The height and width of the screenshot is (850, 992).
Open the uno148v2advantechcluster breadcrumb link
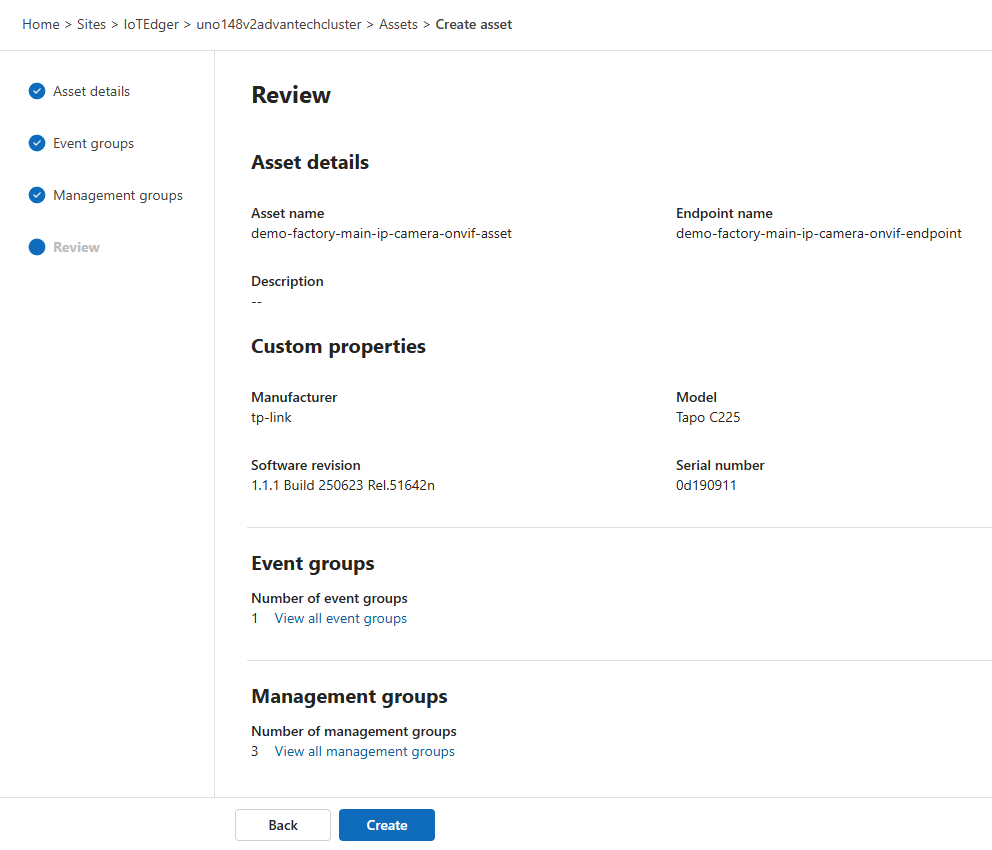[x=279, y=24]
